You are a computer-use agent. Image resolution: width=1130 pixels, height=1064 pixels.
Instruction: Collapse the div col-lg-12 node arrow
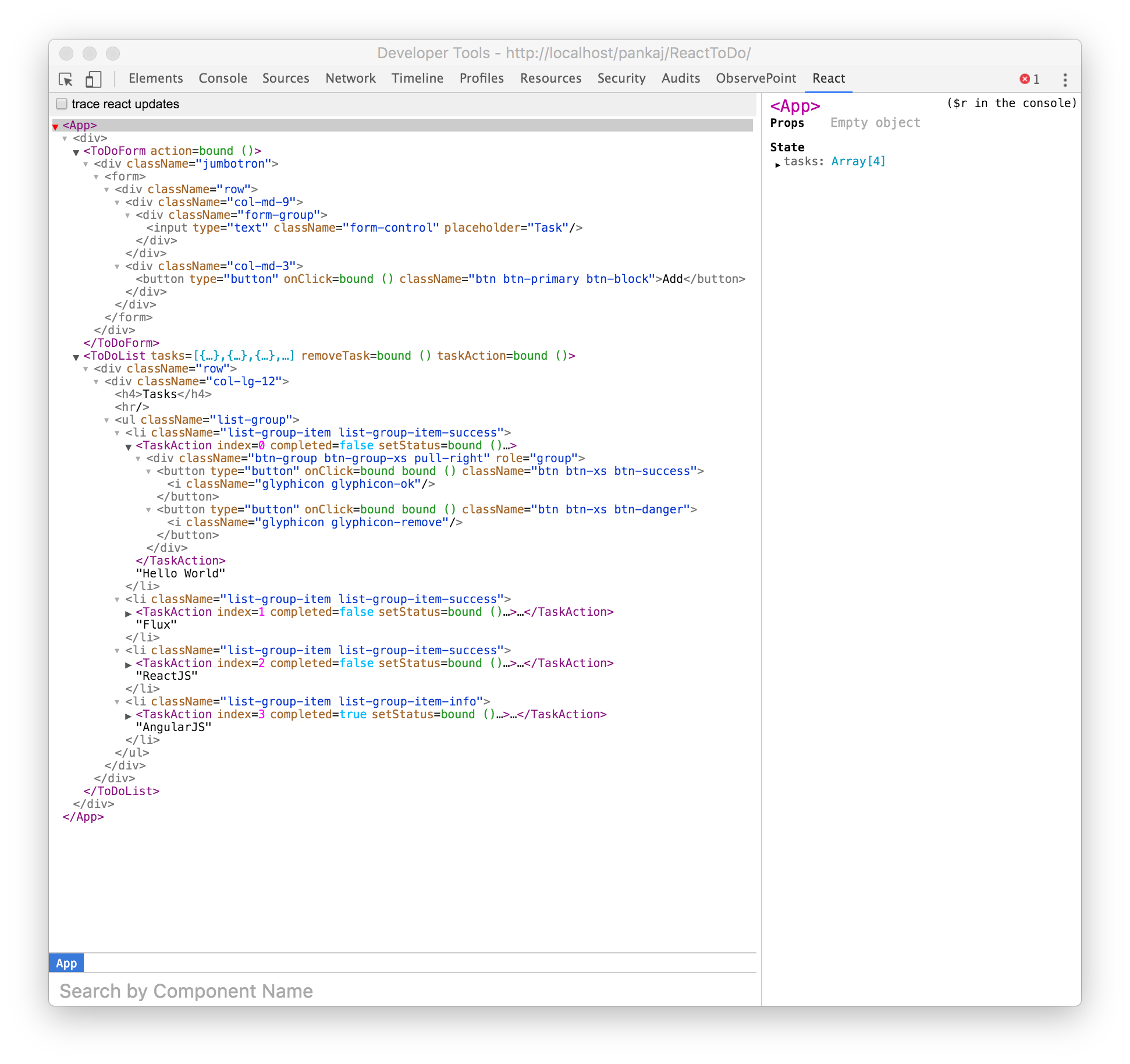coord(96,382)
